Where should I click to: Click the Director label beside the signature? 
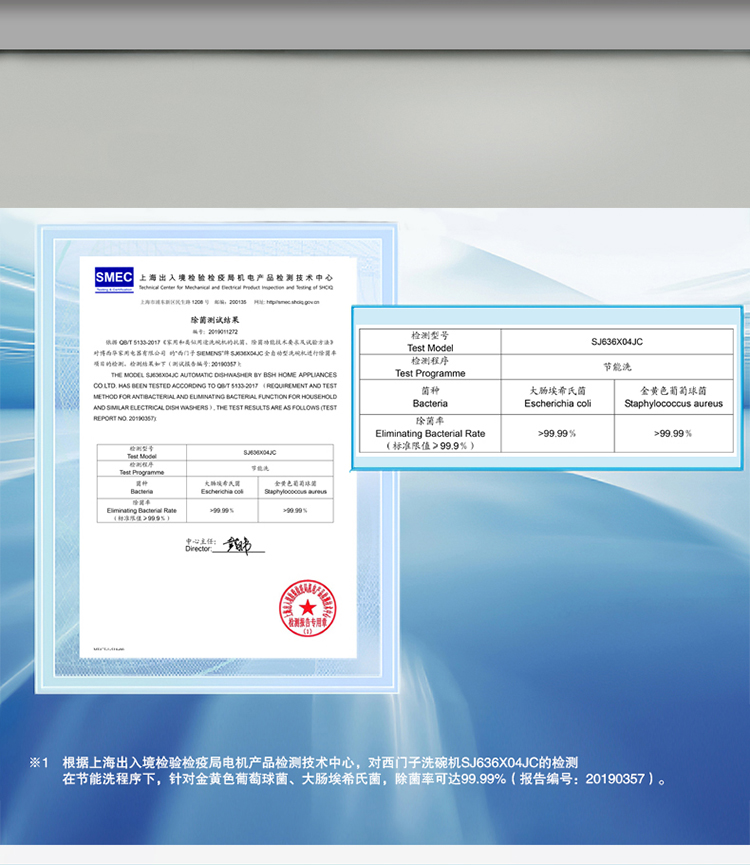click(x=198, y=549)
